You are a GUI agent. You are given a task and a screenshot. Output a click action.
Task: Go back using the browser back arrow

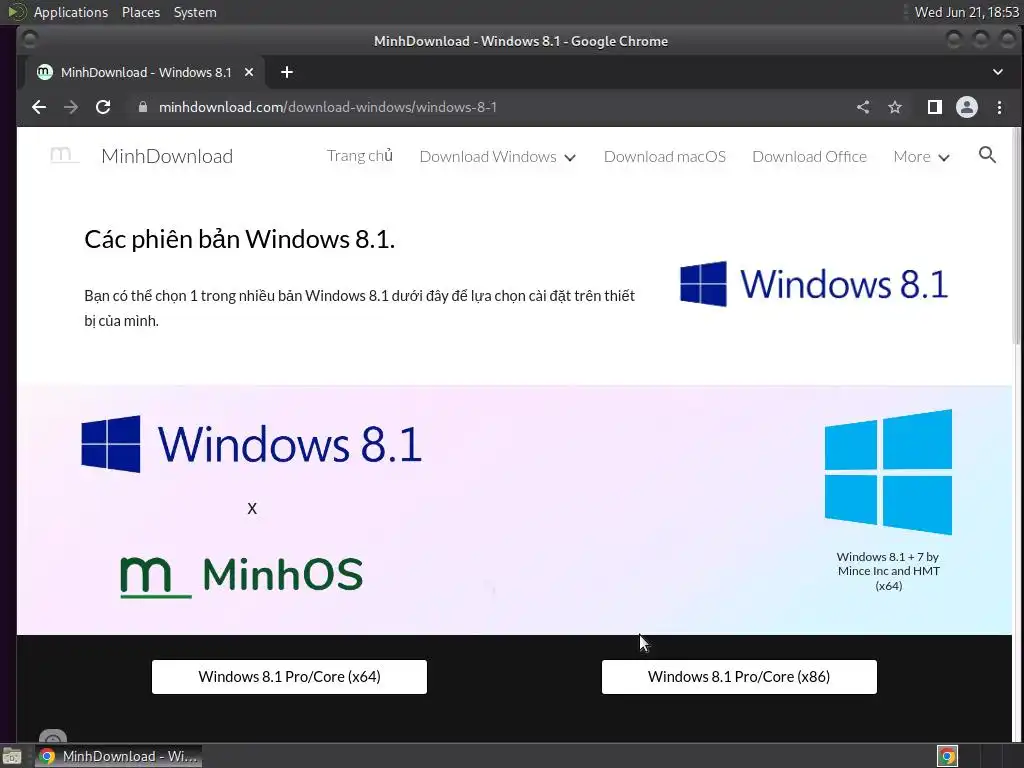point(39,107)
